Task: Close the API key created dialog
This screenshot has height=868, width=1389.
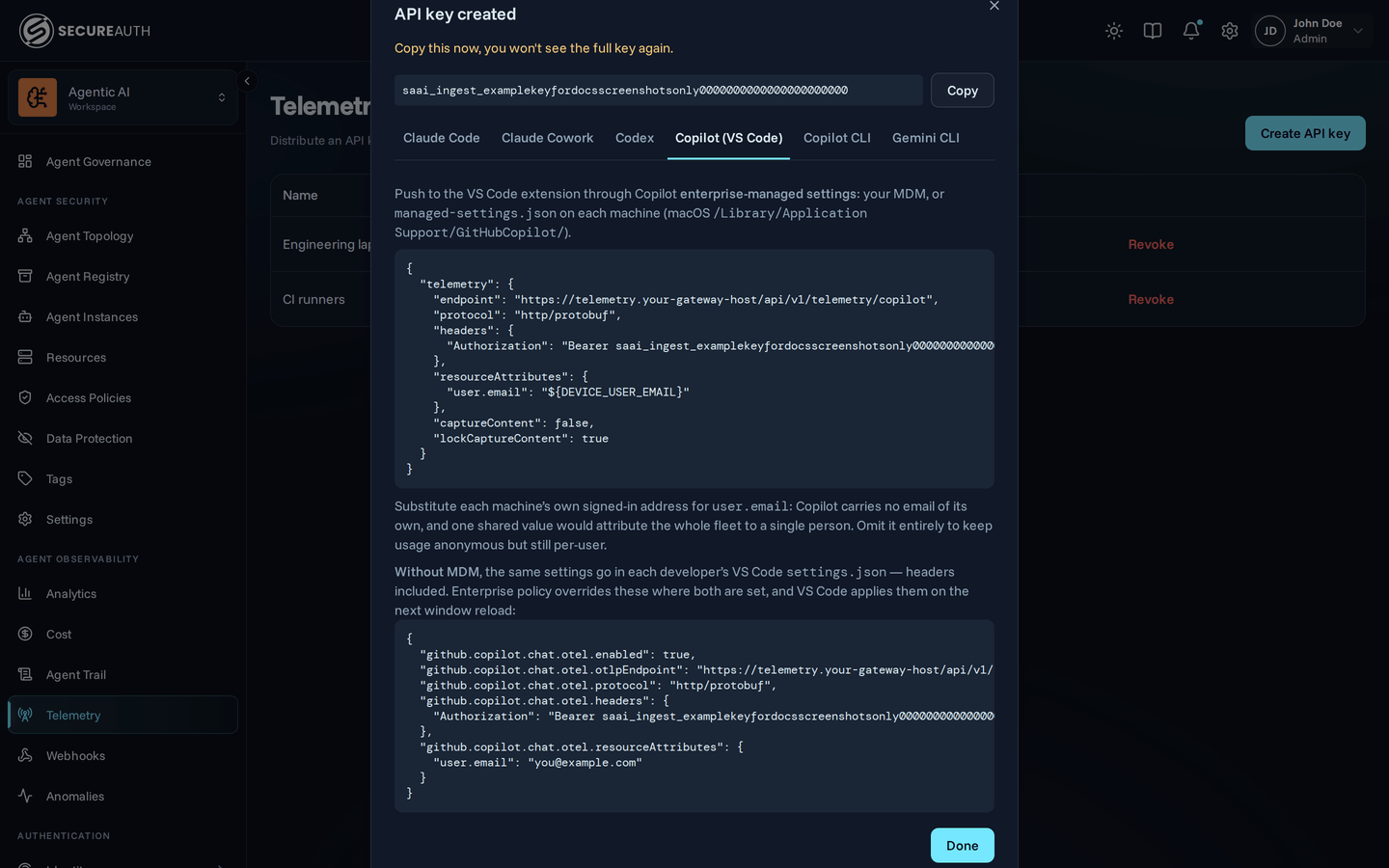Action: click(994, 6)
